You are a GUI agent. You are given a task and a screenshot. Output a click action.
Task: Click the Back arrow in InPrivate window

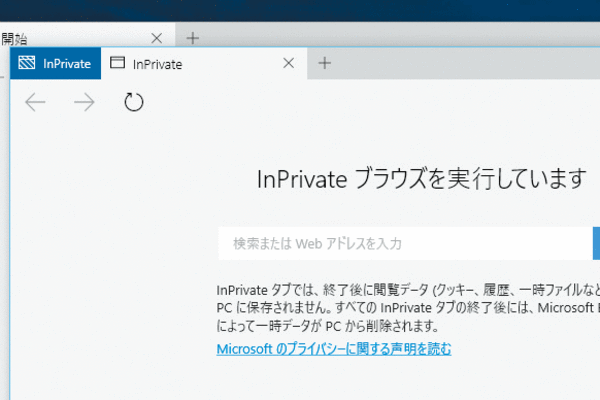coord(35,102)
